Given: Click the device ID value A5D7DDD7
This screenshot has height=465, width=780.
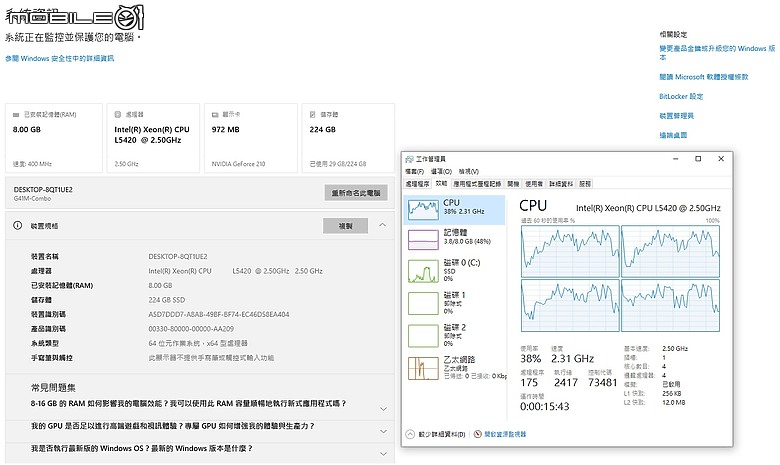Looking at the screenshot, I should 218,314.
